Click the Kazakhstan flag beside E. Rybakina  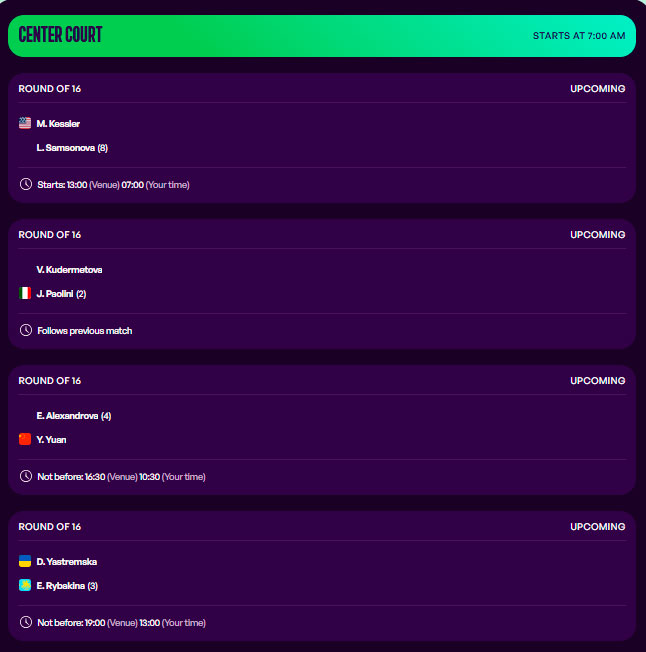click(25, 586)
